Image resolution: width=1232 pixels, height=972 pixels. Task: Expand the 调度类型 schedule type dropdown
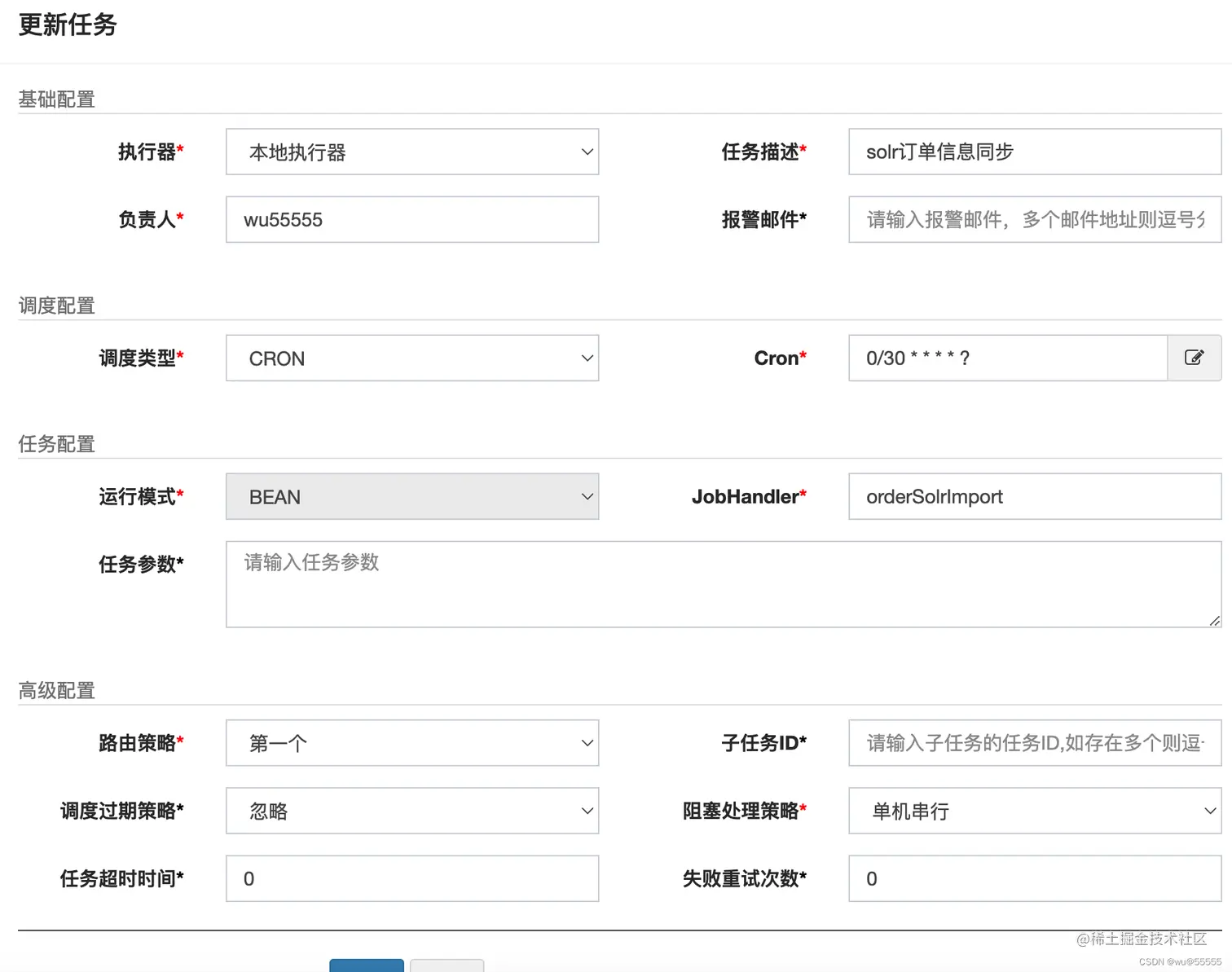(411, 358)
